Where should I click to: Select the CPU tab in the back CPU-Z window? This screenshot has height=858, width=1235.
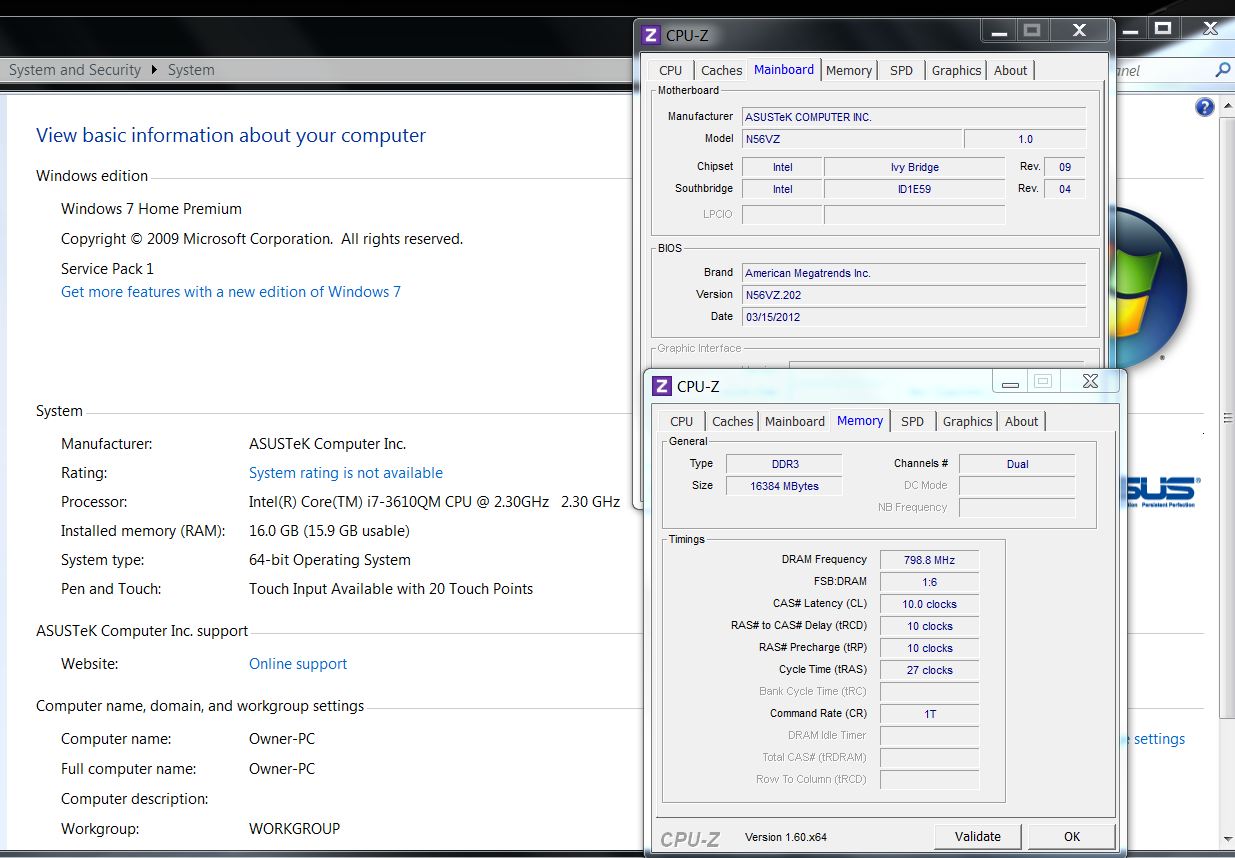[671, 70]
